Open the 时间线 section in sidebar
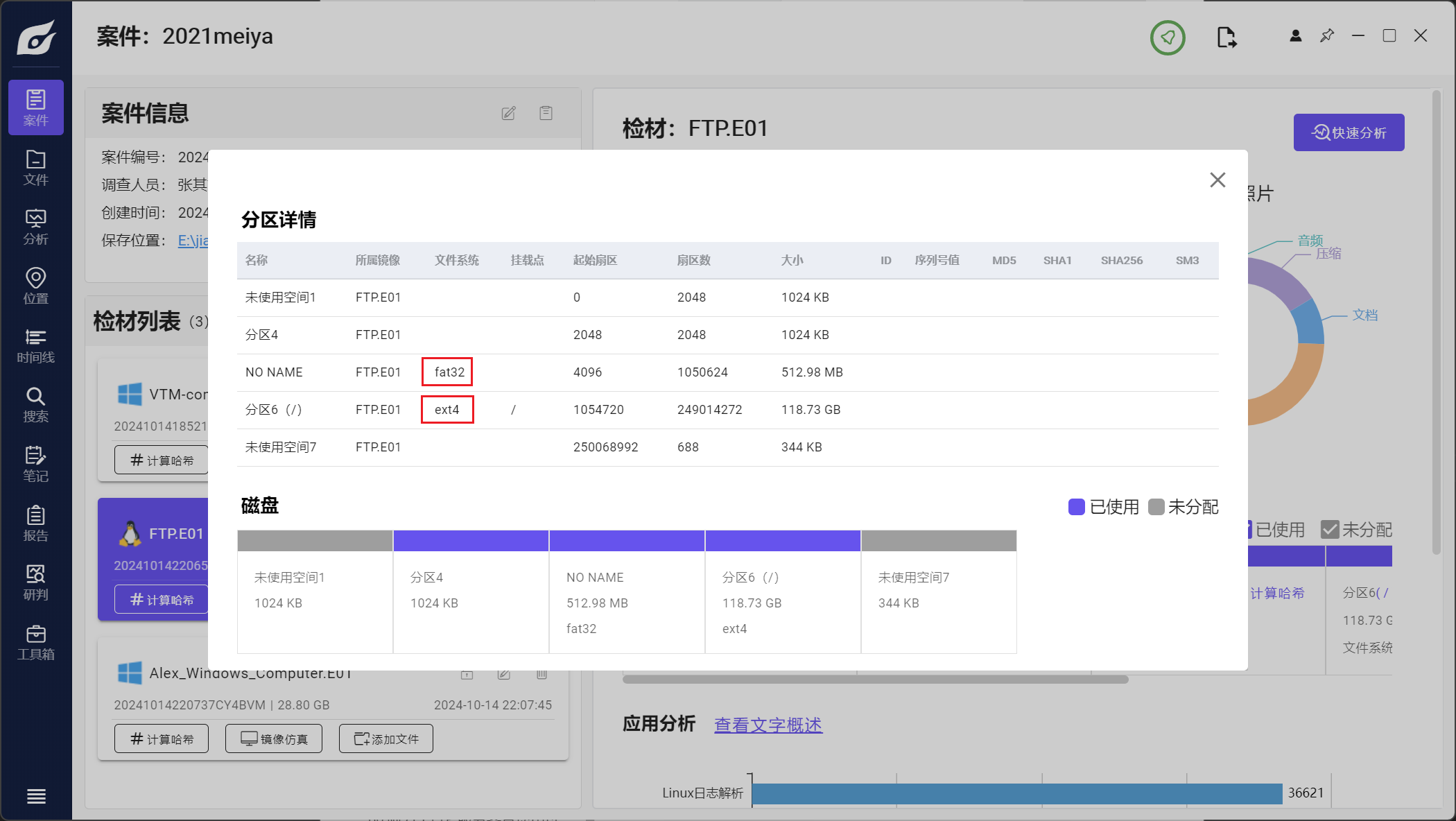1456x821 pixels. coord(36,346)
